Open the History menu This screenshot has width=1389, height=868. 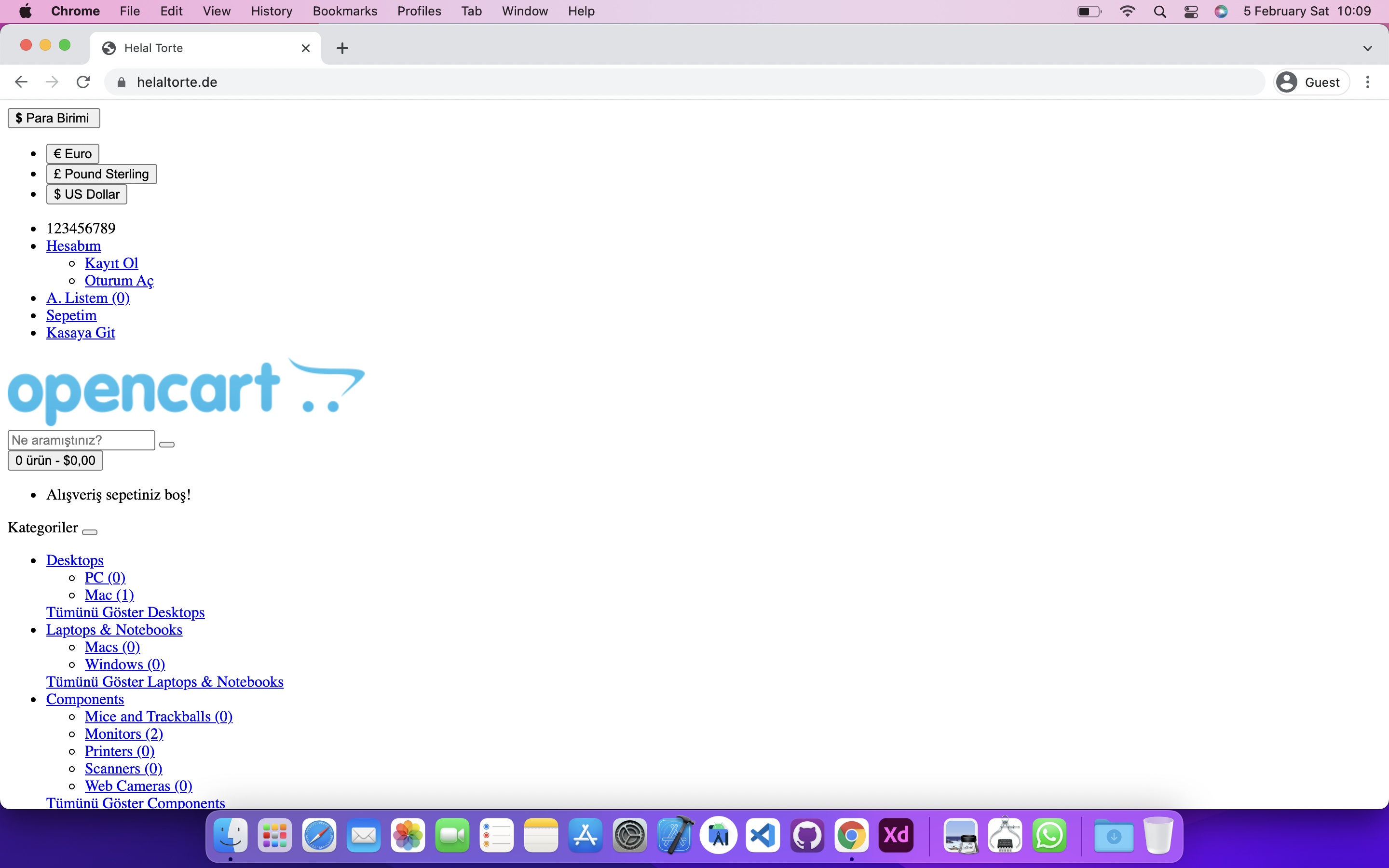tap(272, 12)
